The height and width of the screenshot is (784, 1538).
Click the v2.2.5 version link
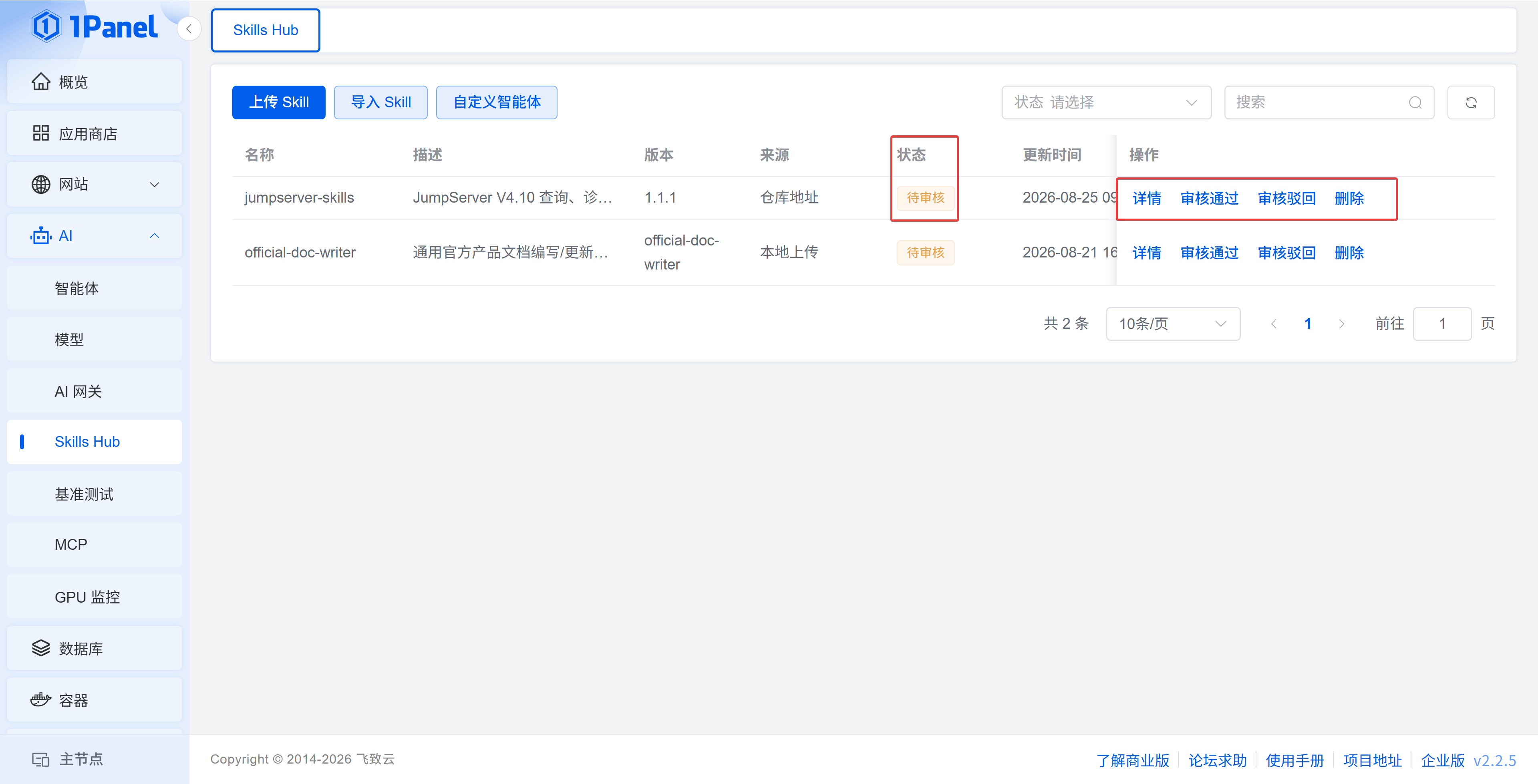click(1494, 760)
